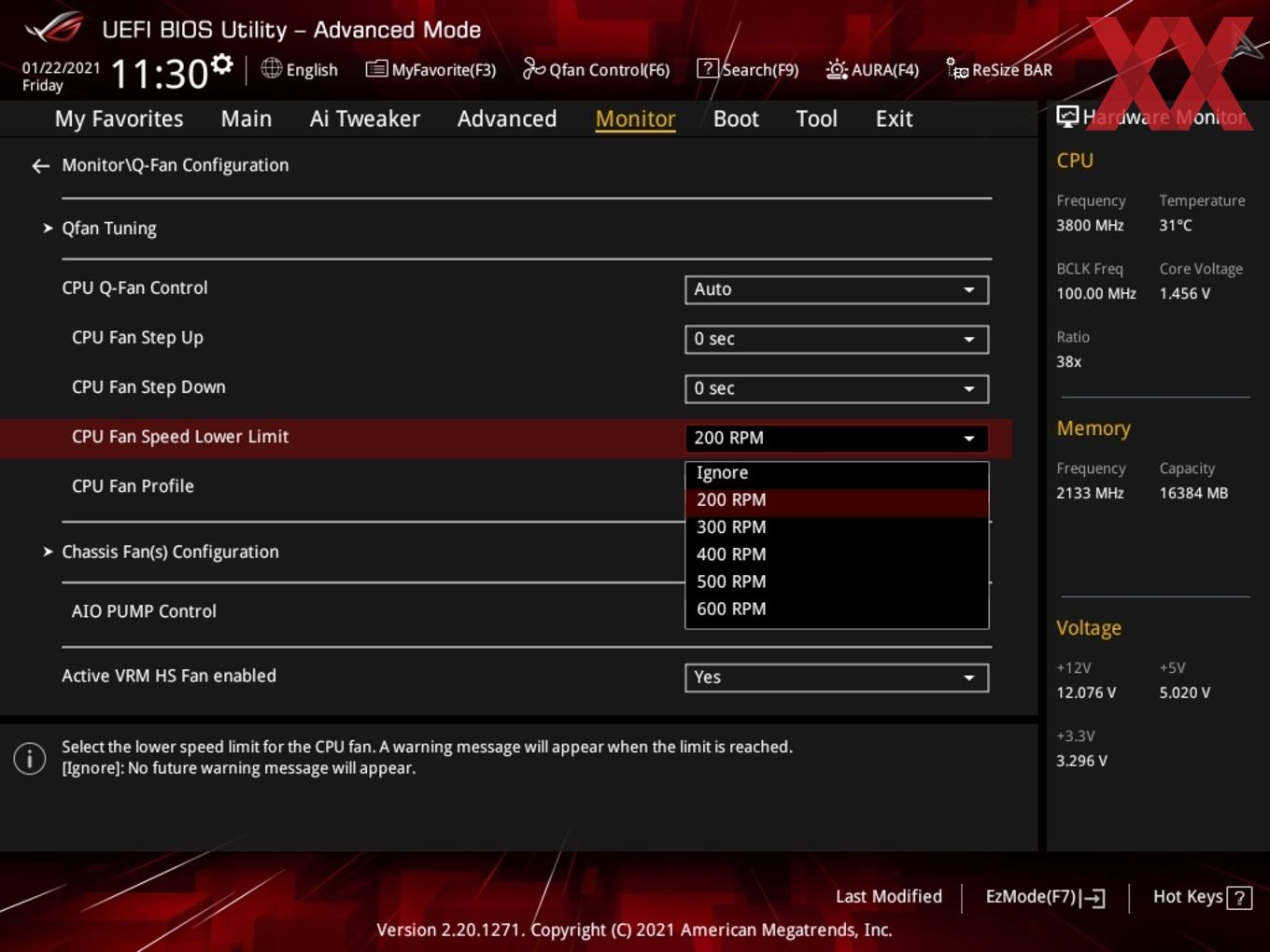This screenshot has width=1270, height=952.
Task: Toggle ReSize BAR icon
Action: [x=957, y=69]
